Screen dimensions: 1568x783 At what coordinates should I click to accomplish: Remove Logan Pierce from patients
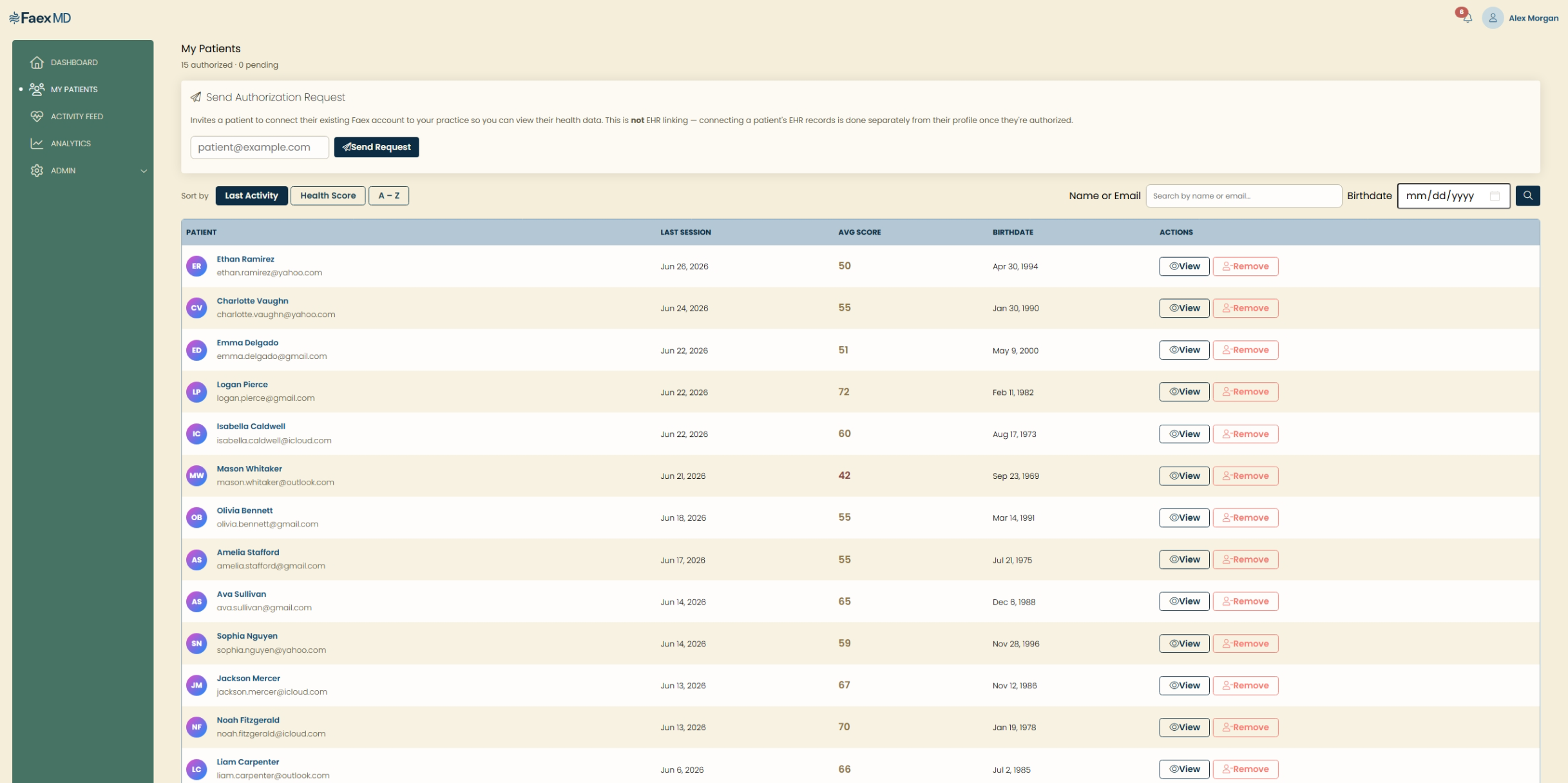click(x=1245, y=392)
